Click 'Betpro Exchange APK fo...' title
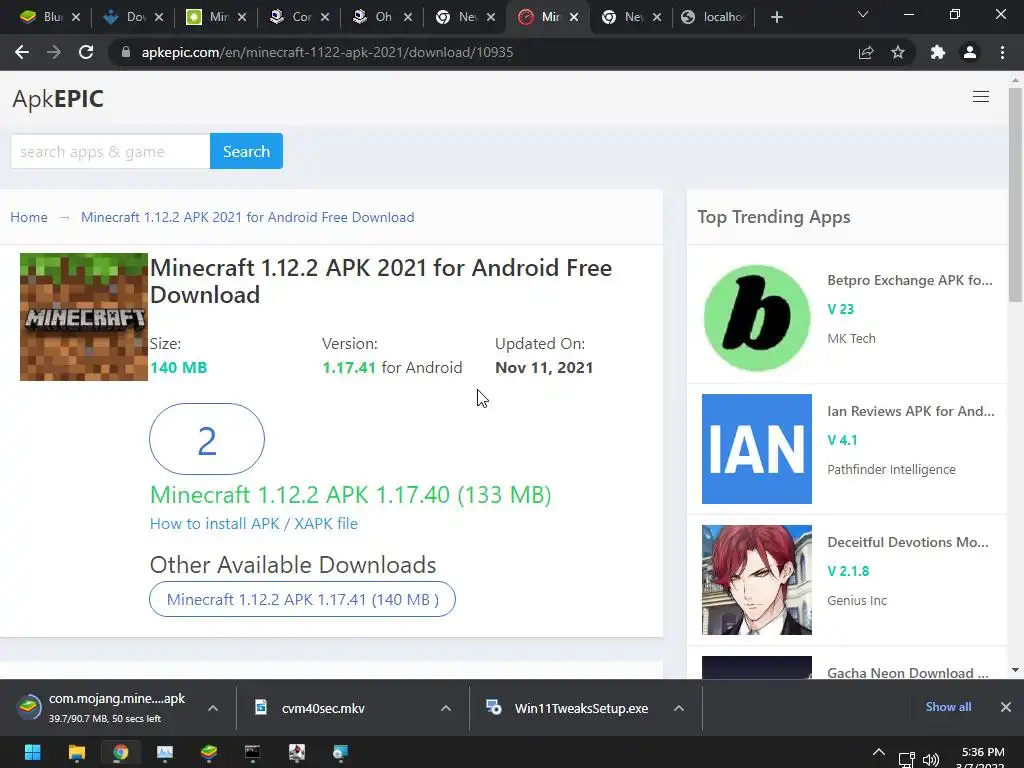The image size is (1024, 768). click(910, 280)
